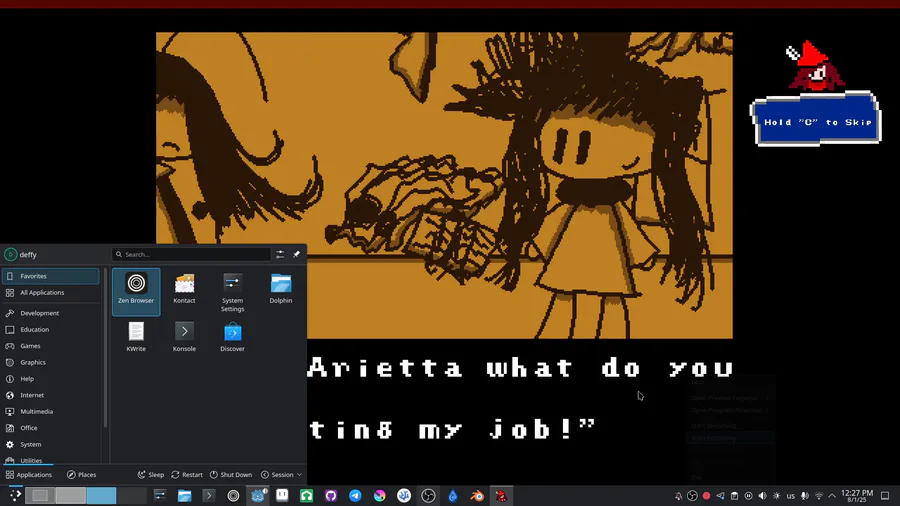Image resolution: width=900 pixels, height=506 pixels.
Task: Open the colorful circle app in taskbar
Action: click(x=379, y=496)
